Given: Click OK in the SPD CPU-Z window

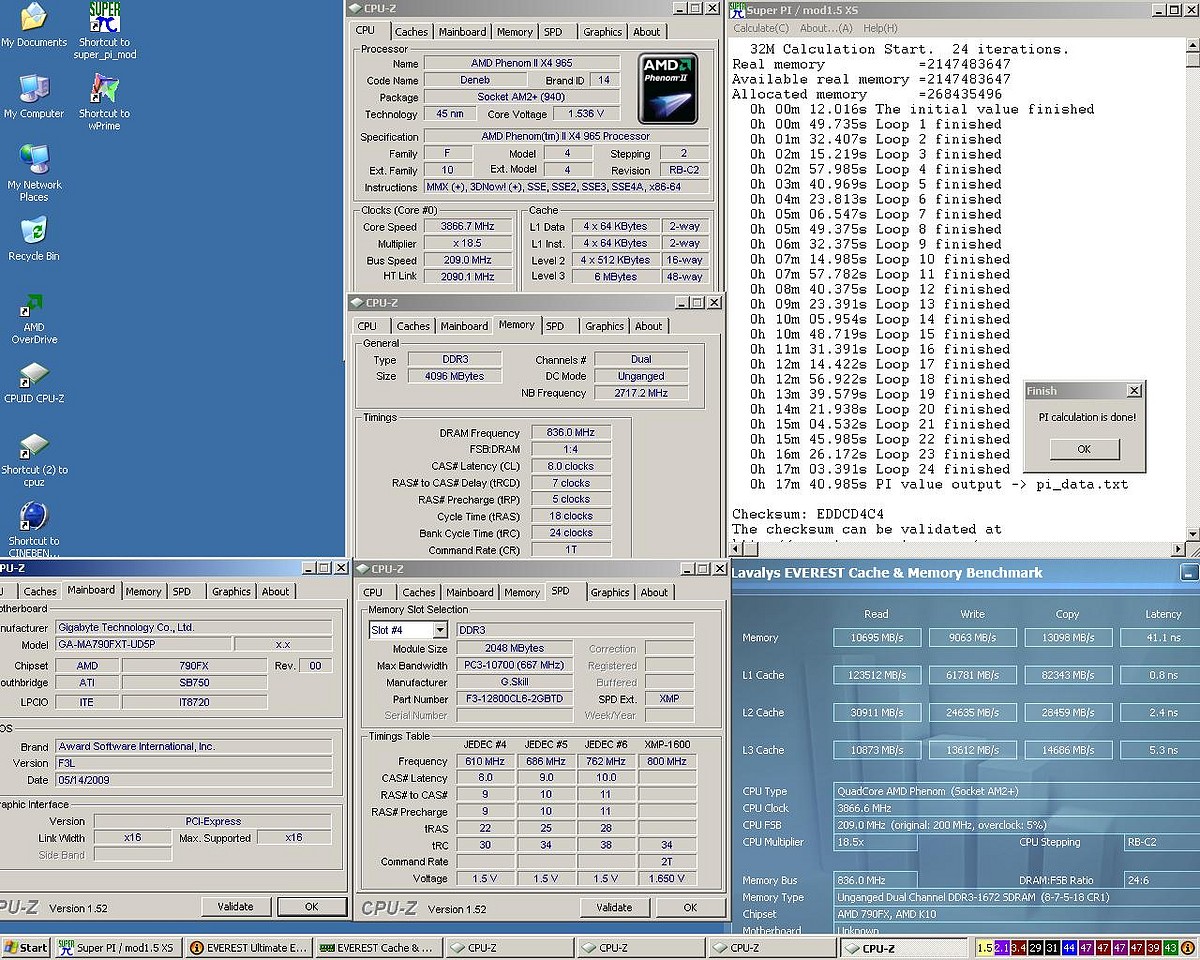Looking at the screenshot, I should tap(690, 907).
